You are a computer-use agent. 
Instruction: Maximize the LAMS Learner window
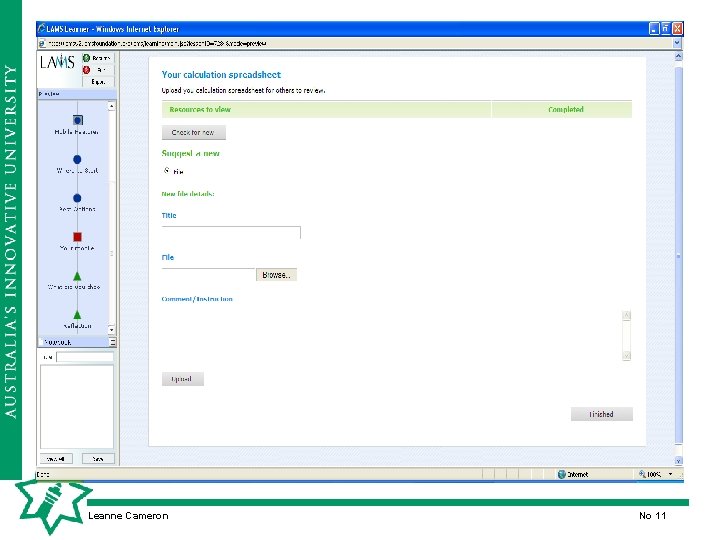[665, 29]
